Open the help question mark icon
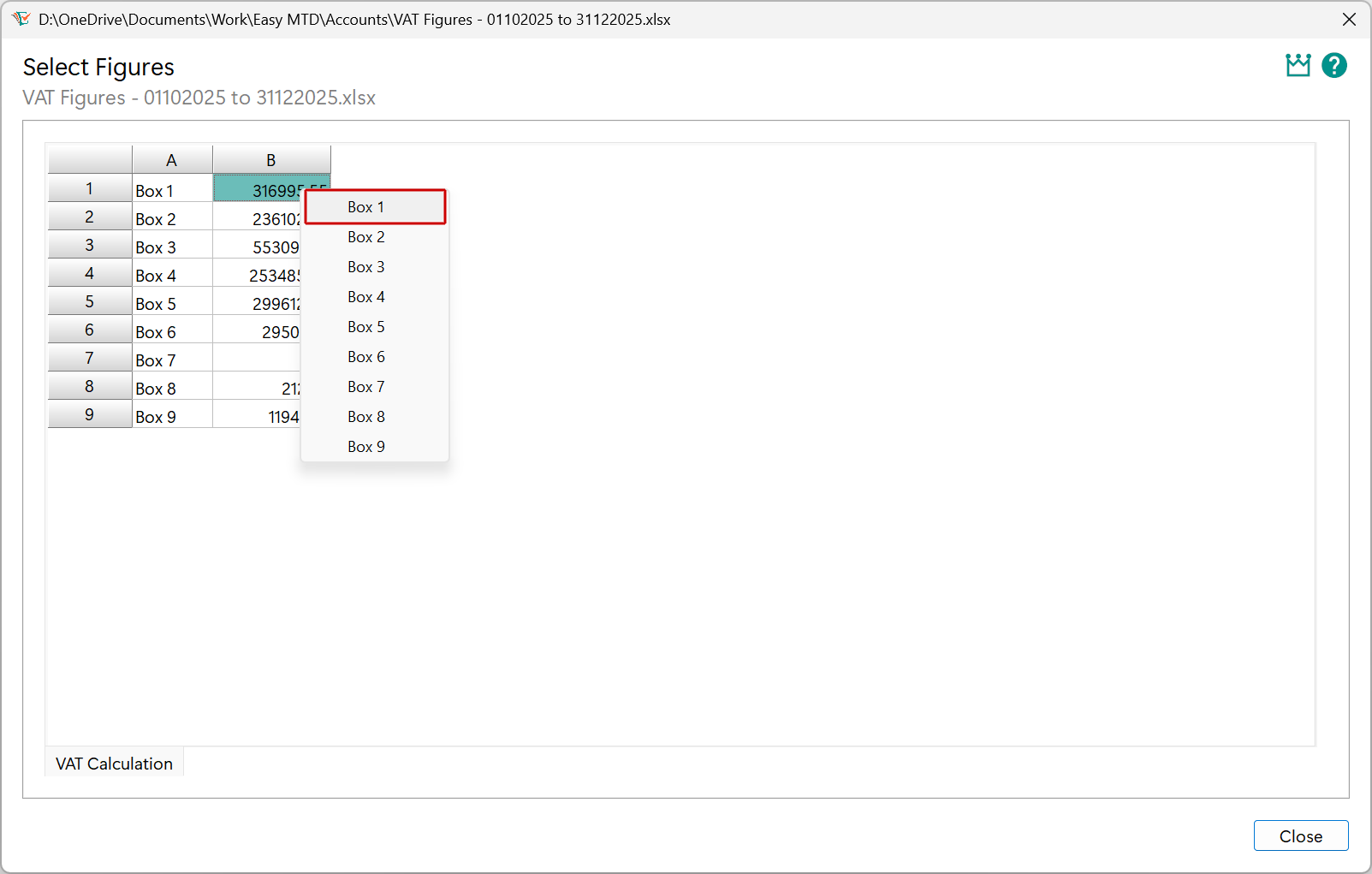Image resolution: width=1372 pixels, height=874 pixels. (x=1333, y=66)
